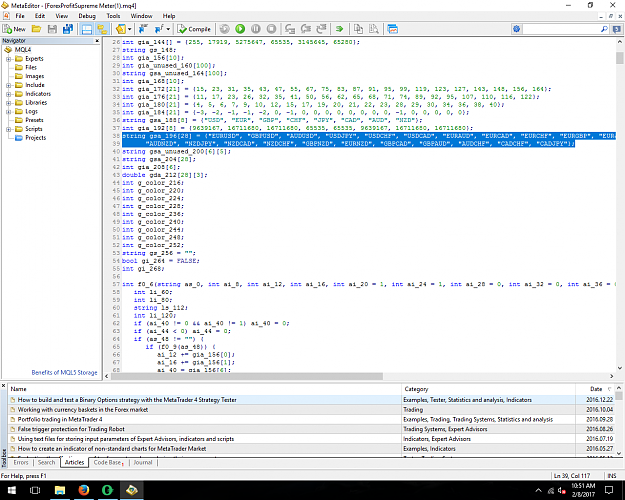Switch to the Journal tab

tap(143, 463)
